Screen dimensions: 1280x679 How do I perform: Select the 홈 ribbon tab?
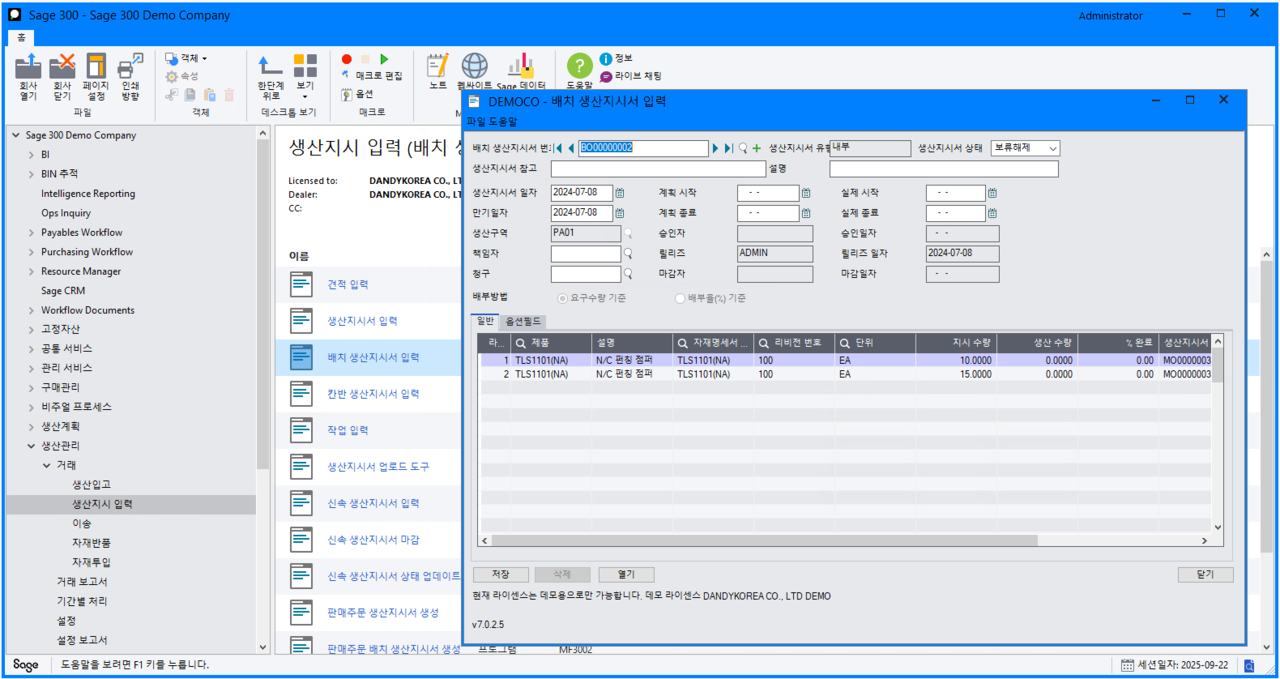[x=21, y=37]
